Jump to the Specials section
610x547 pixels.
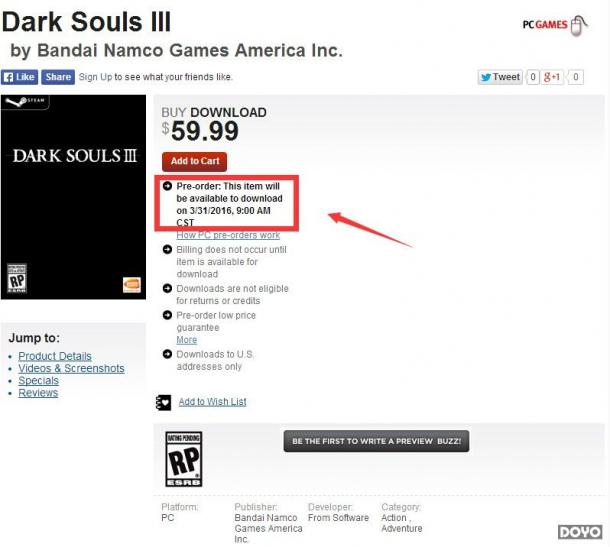(39, 380)
